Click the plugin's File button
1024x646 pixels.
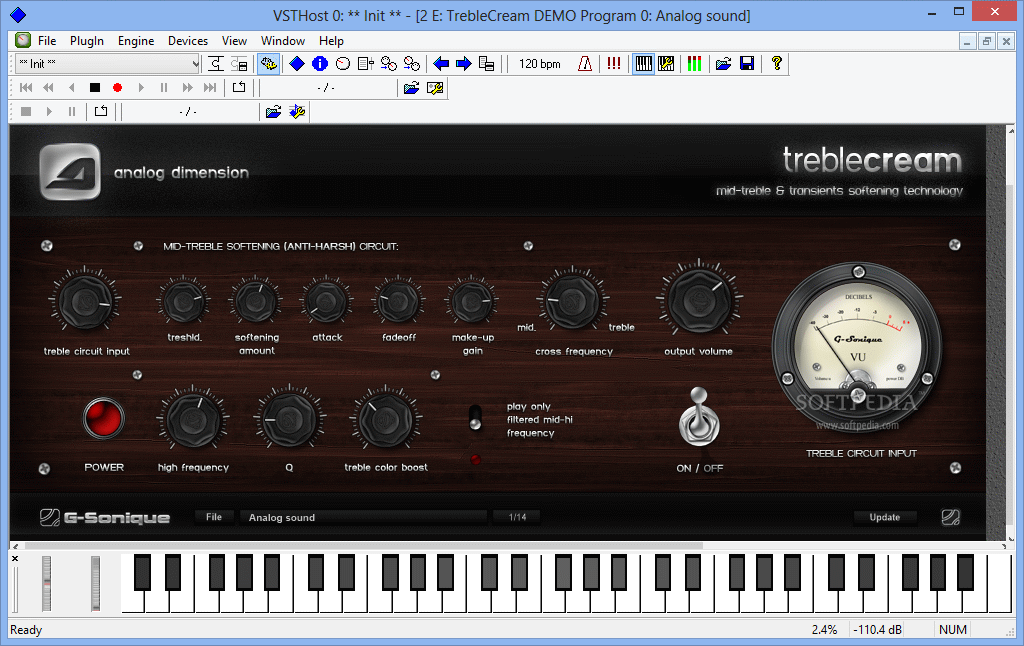pyautogui.click(x=214, y=517)
